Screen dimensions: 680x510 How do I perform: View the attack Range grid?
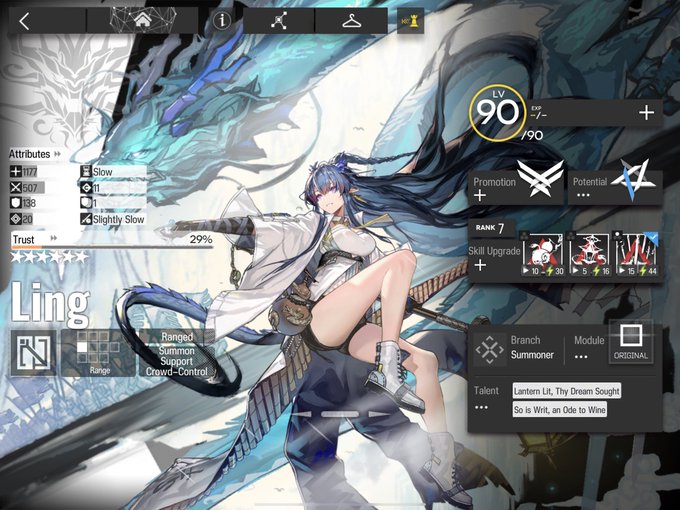98,352
